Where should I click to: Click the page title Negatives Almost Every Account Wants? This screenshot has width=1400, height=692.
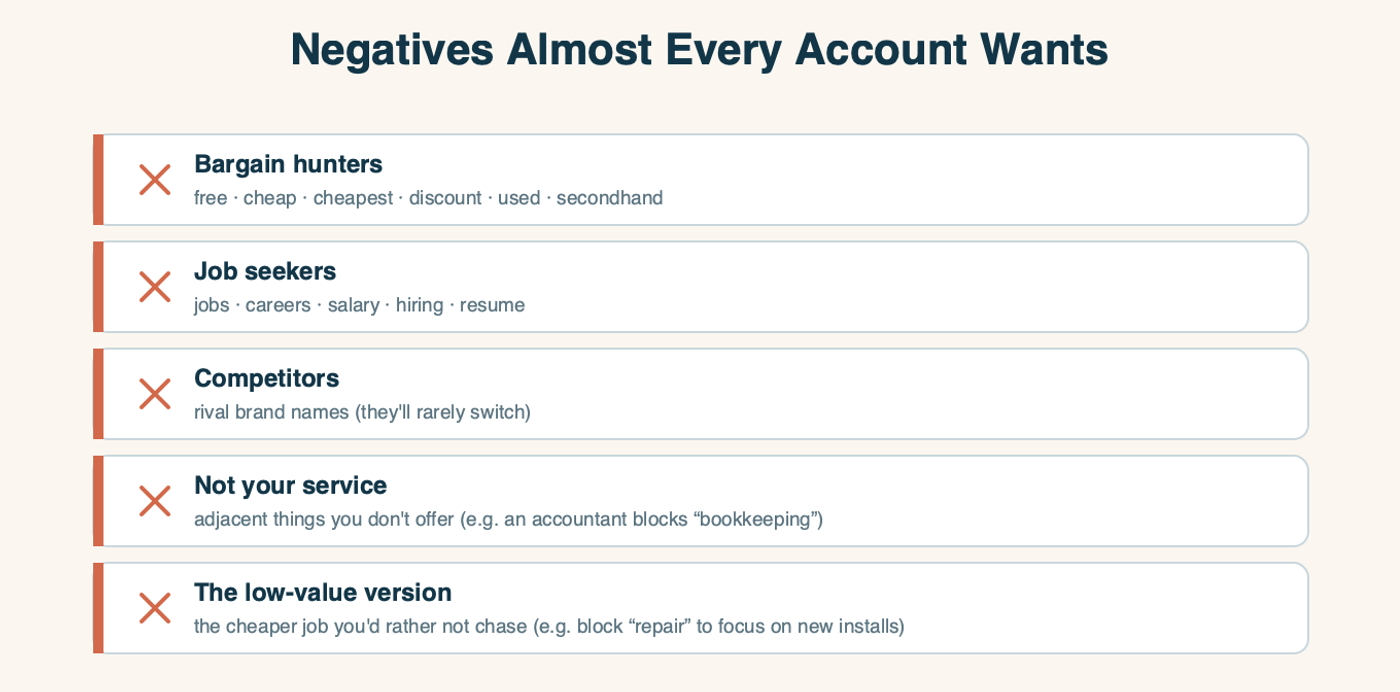tap(699, 49)
